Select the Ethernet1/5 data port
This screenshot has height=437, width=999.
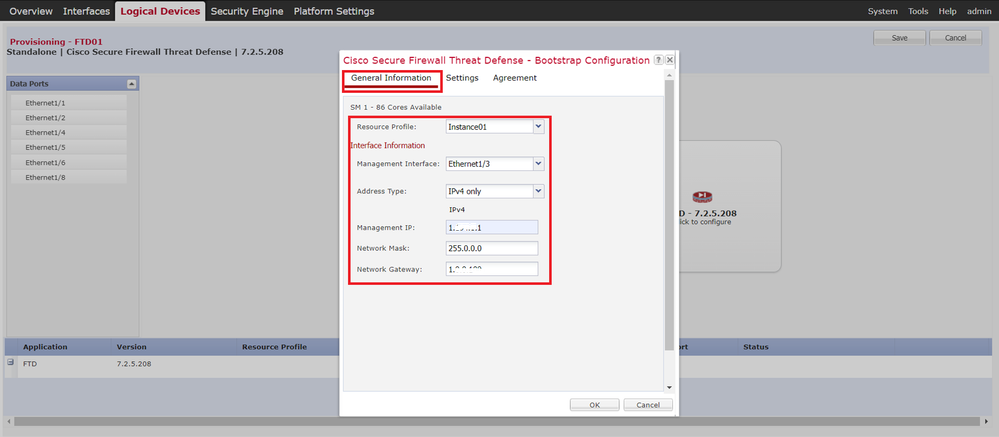point(69,147)
